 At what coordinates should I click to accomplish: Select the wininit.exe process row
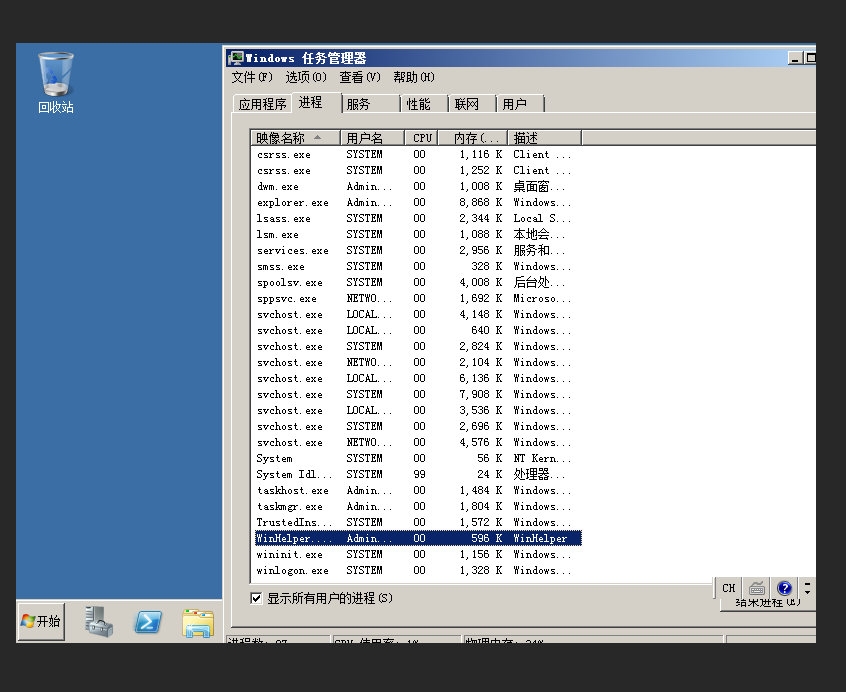pyautogui.click(x=418, y=554)
